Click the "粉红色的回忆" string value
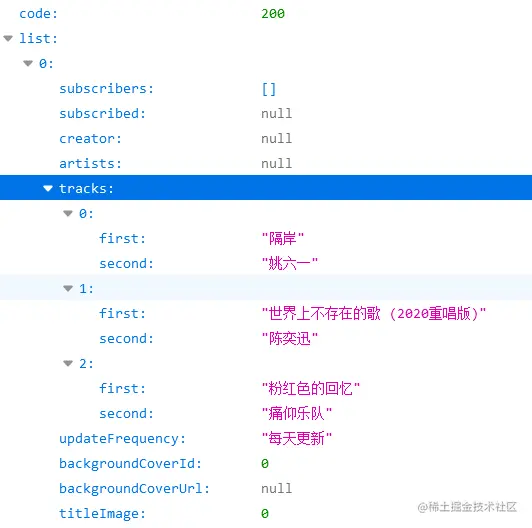The image size is (532, 528). (311, 389)
